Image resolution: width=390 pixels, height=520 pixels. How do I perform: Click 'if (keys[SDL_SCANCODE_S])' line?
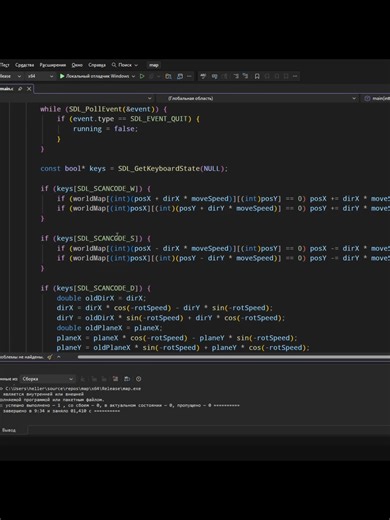pos(96,238)
